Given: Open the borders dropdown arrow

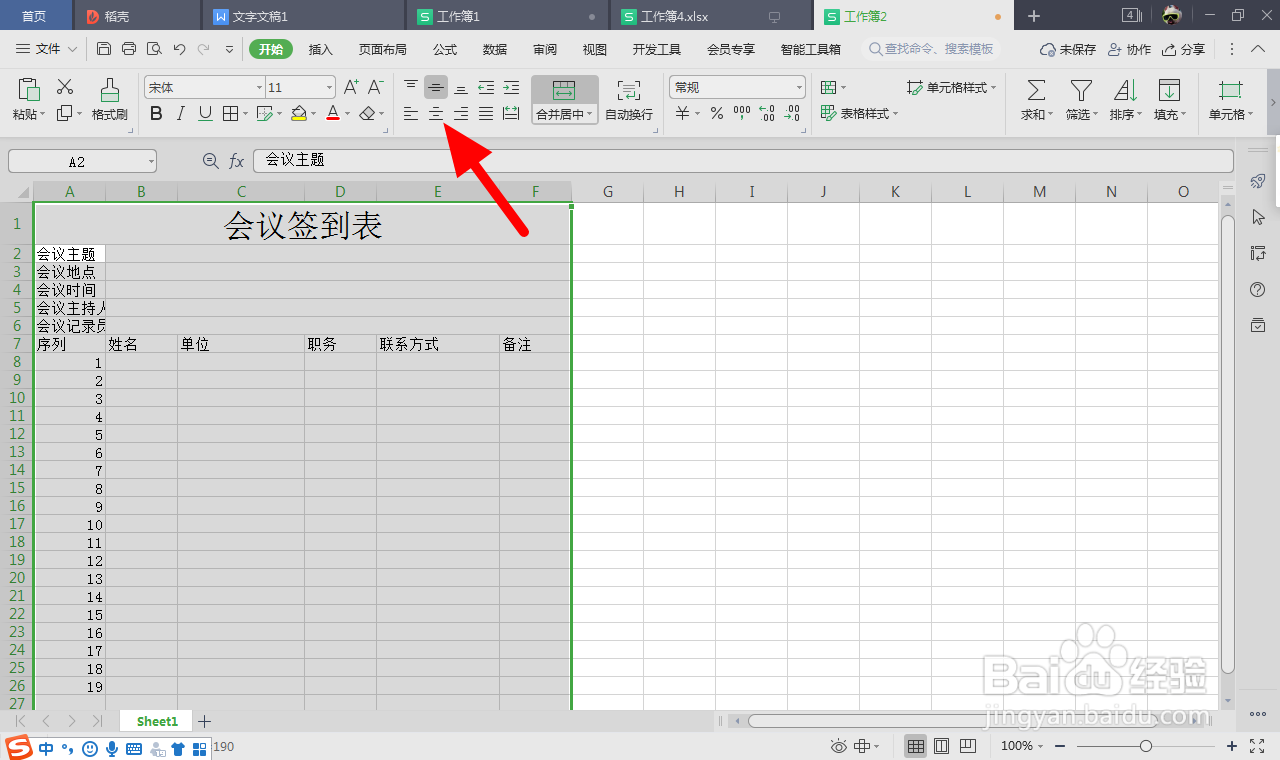Looking at the screenshot, I should [x=245, y=114].
